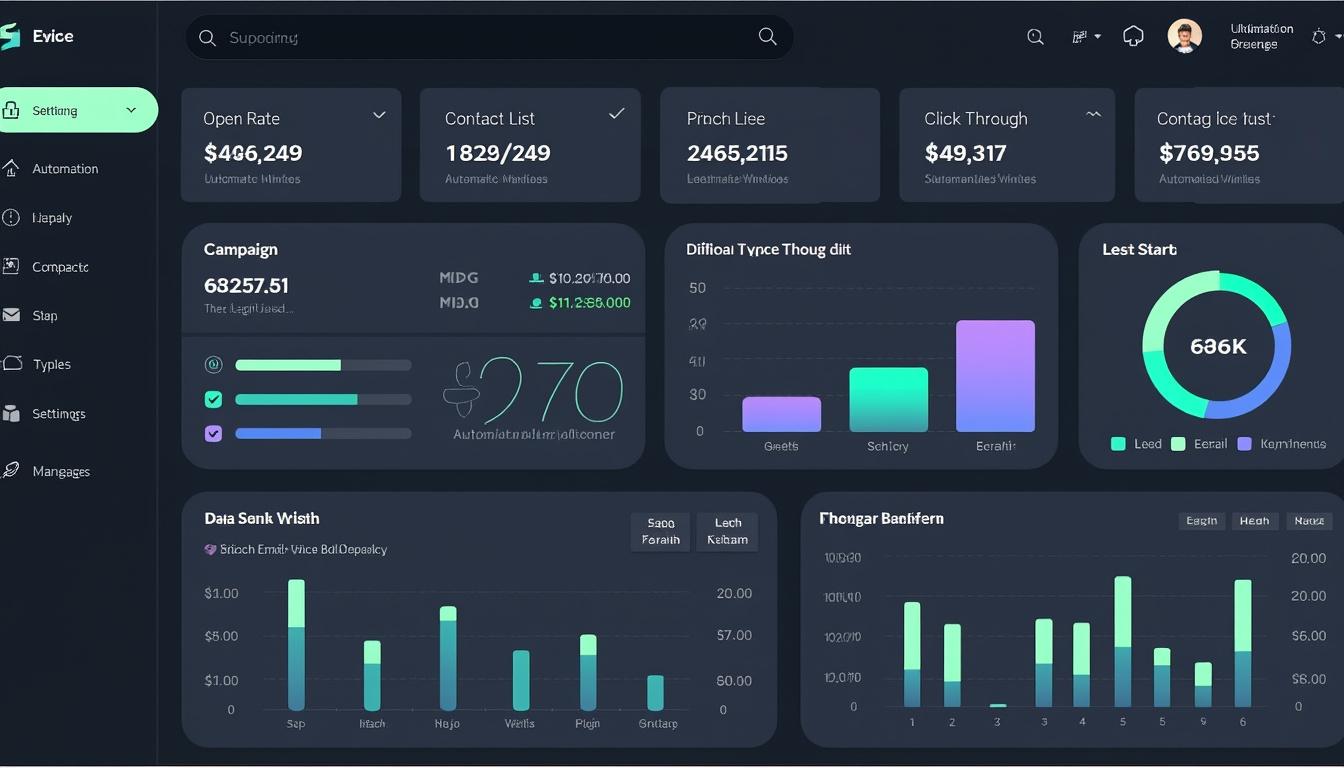
Task: Expand the Setting sidebar chevron
Action: pyautogui.click(x=131, y=110)
